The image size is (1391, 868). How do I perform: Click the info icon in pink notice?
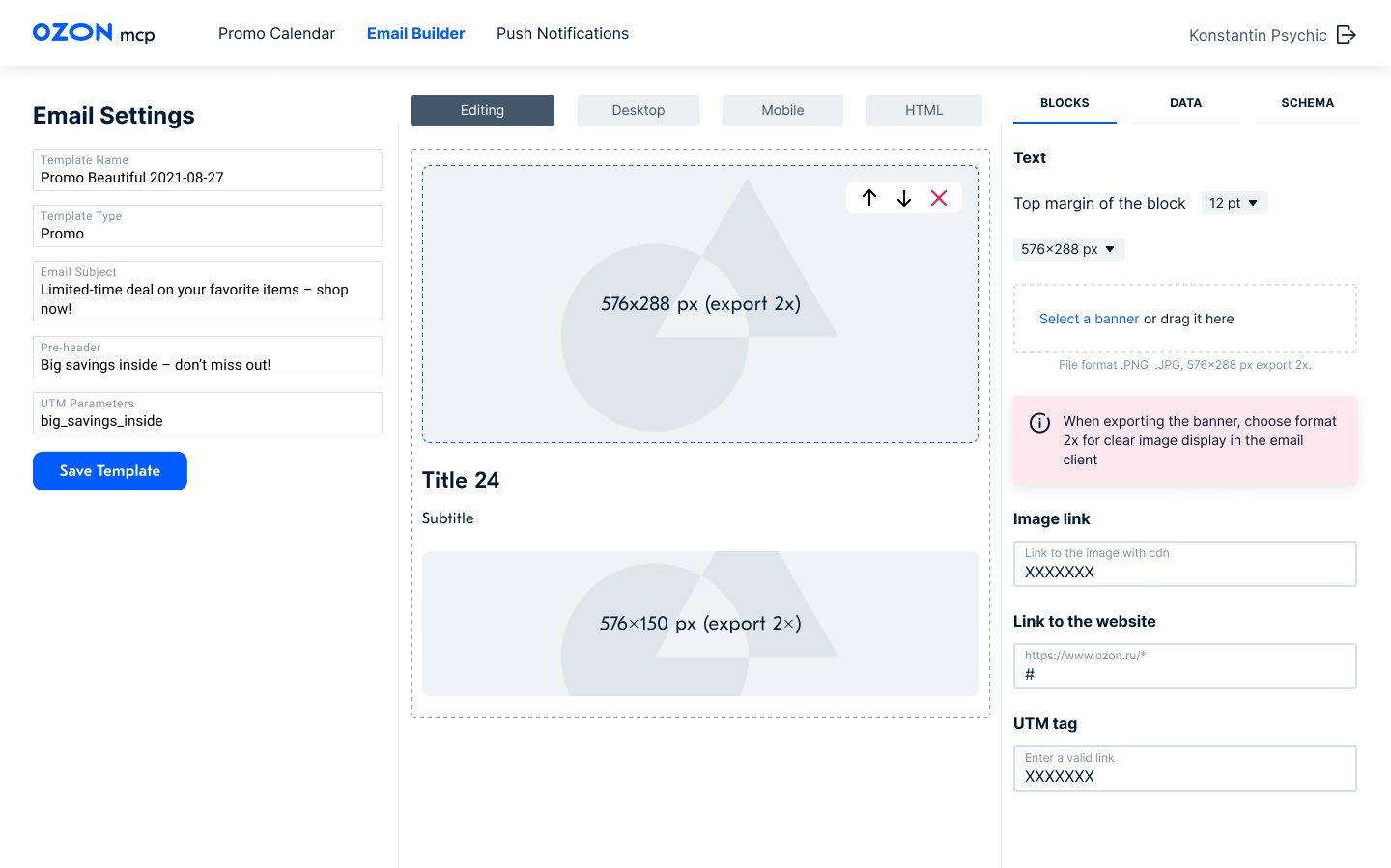click(x=1039, y=423)
